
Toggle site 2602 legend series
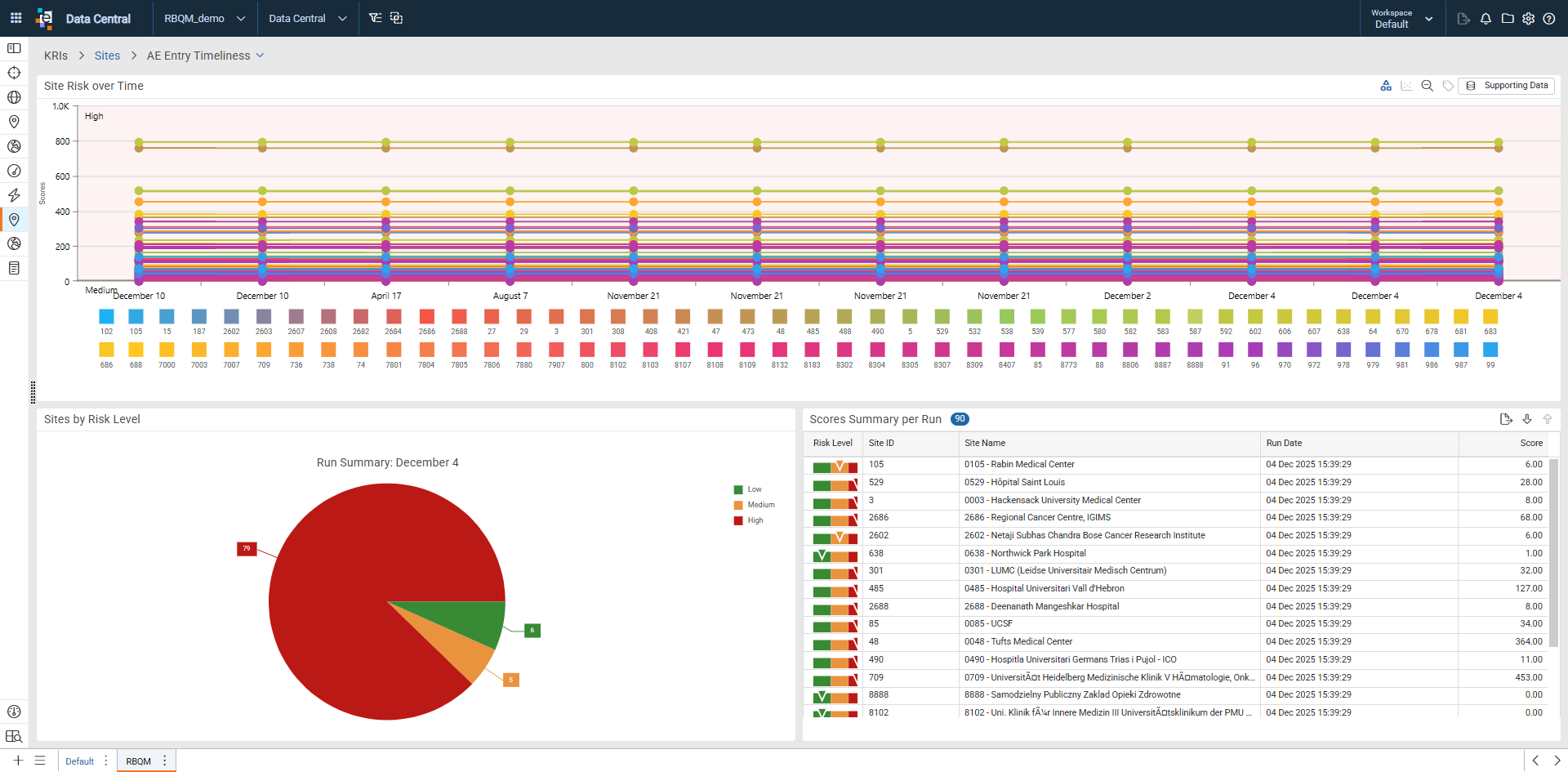click(x=231, y=316)
